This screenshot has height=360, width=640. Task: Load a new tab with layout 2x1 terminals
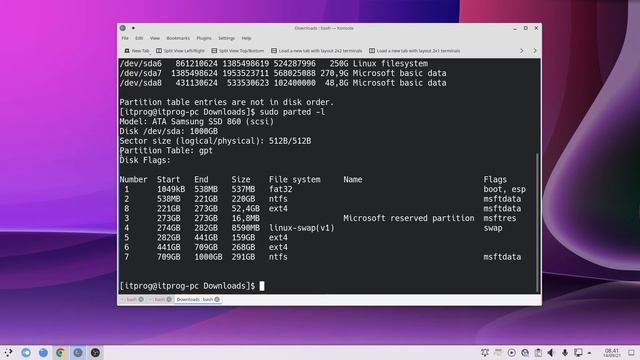click(x=415, y=51)
